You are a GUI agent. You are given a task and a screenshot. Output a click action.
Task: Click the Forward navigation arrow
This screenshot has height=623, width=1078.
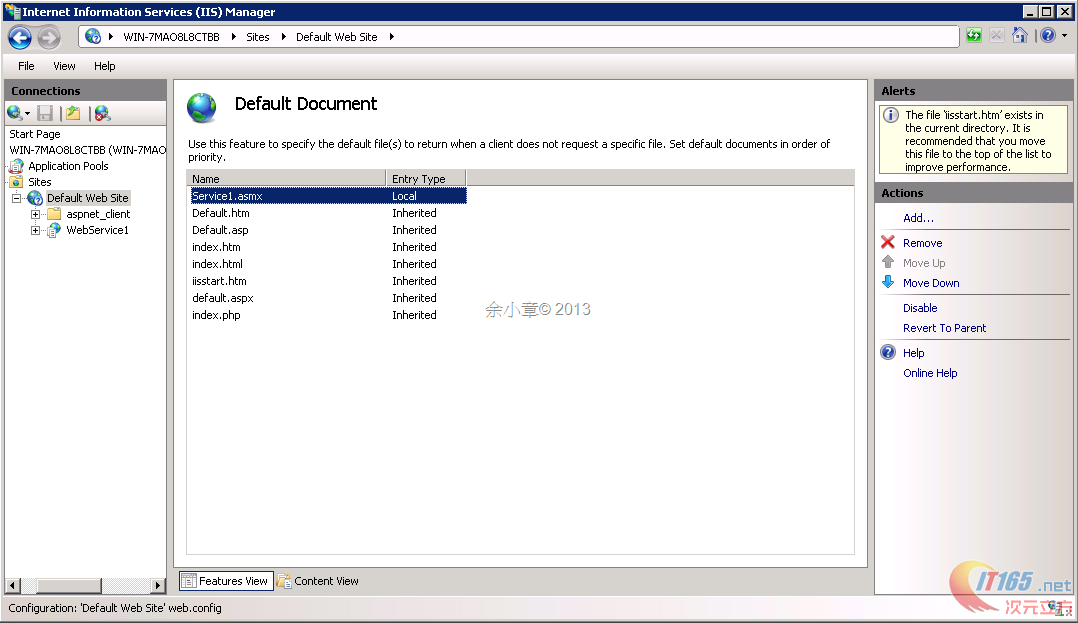(x=49, y=37)
